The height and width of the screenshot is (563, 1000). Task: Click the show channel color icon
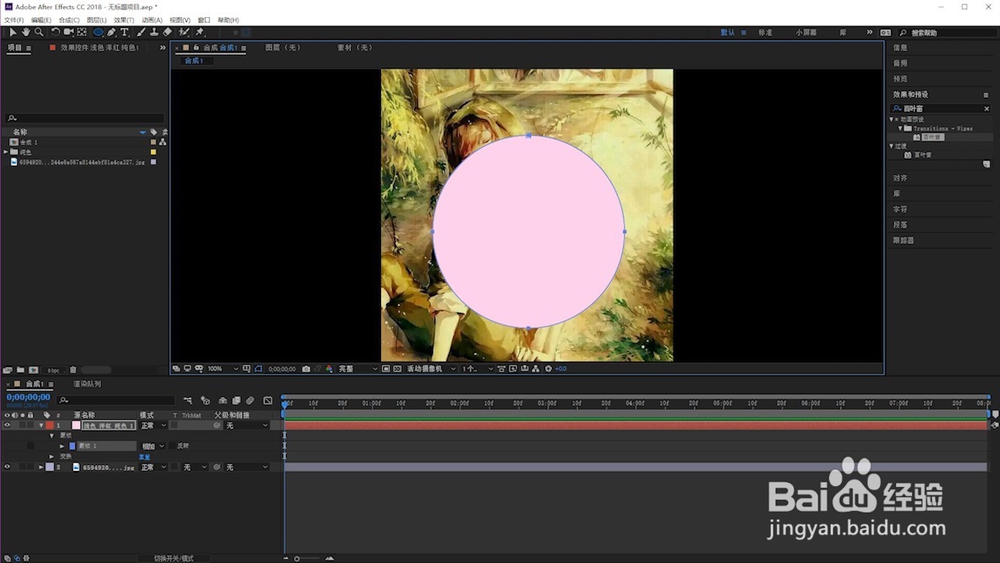(x=329, y=369)
